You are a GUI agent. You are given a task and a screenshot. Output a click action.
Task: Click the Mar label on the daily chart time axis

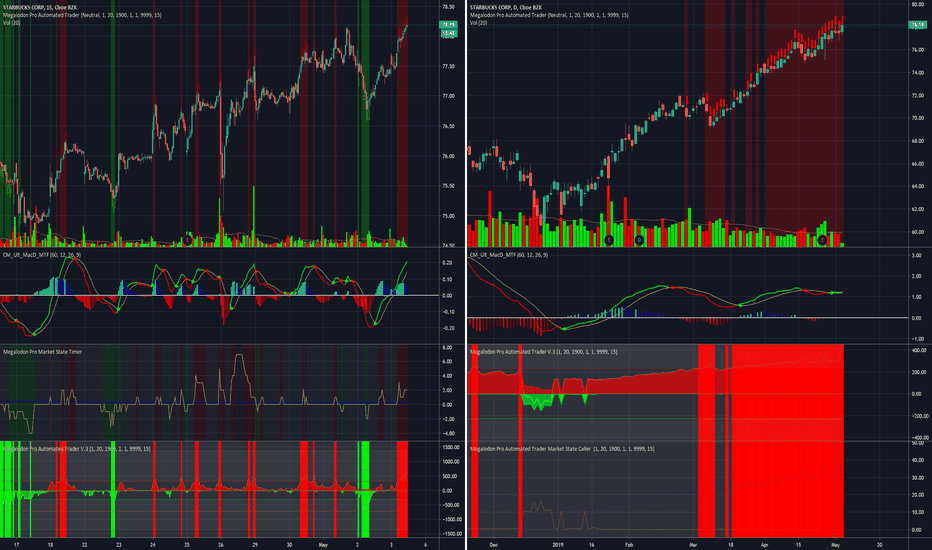point(693,545)
